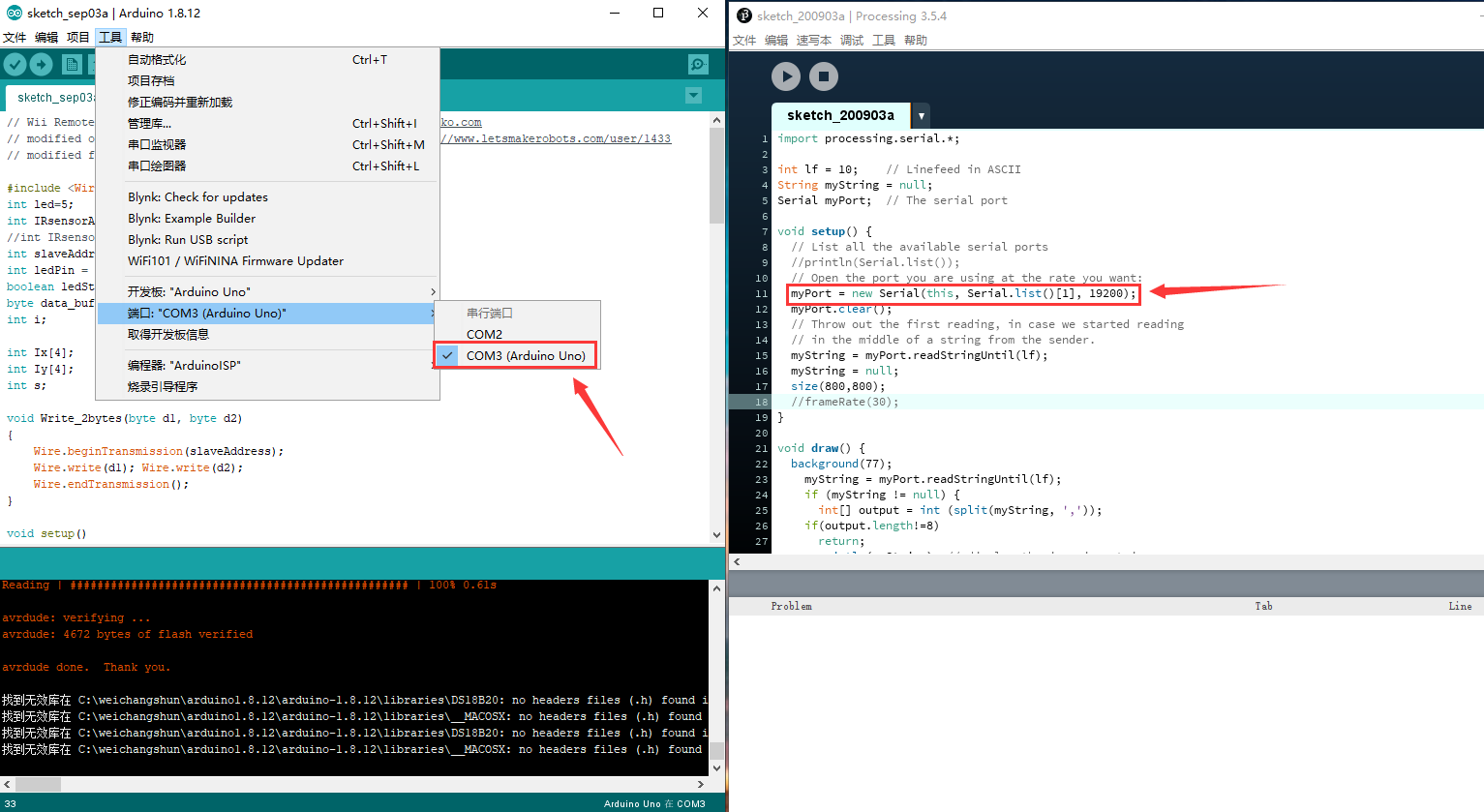Open the Processing 编辑 menu

pyautogui.click(x=776, y=41)
